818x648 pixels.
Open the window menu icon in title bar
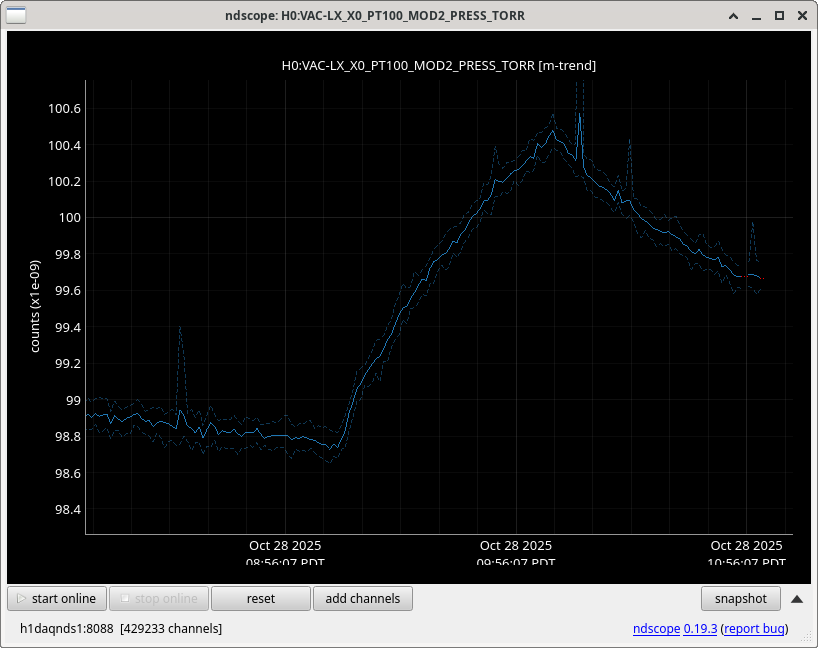pos(17,15)
